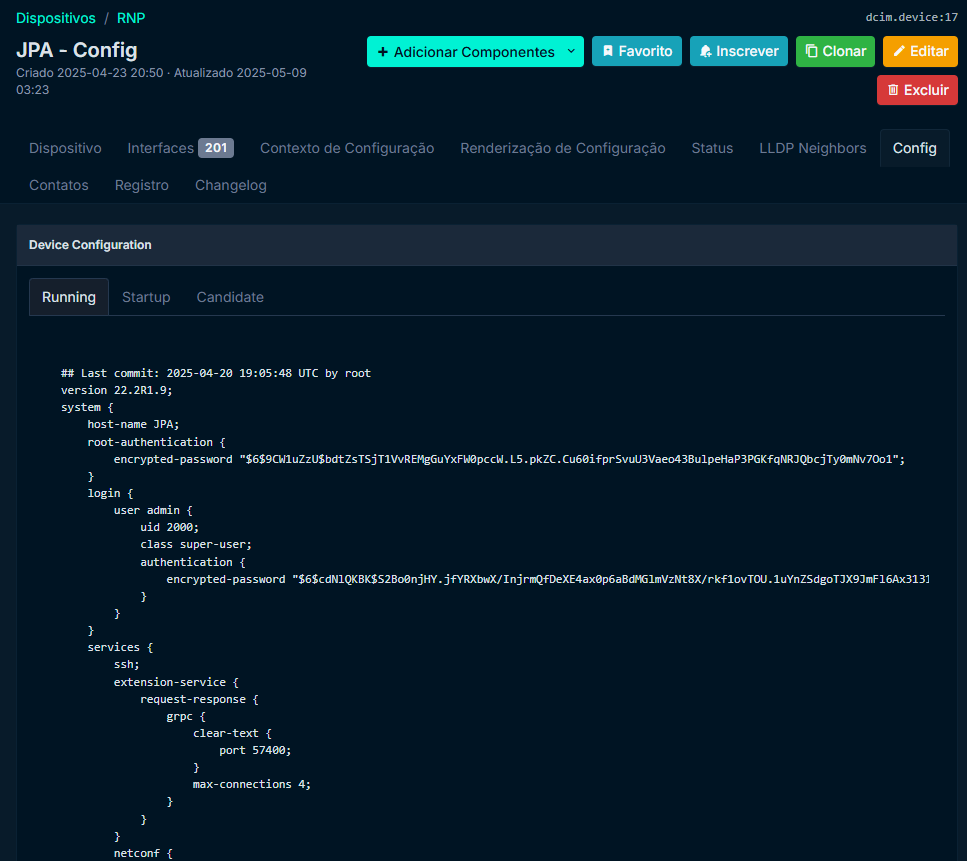Select the Status tab
The width and height of the screenshot is (967, 861).
pos(712,147)
